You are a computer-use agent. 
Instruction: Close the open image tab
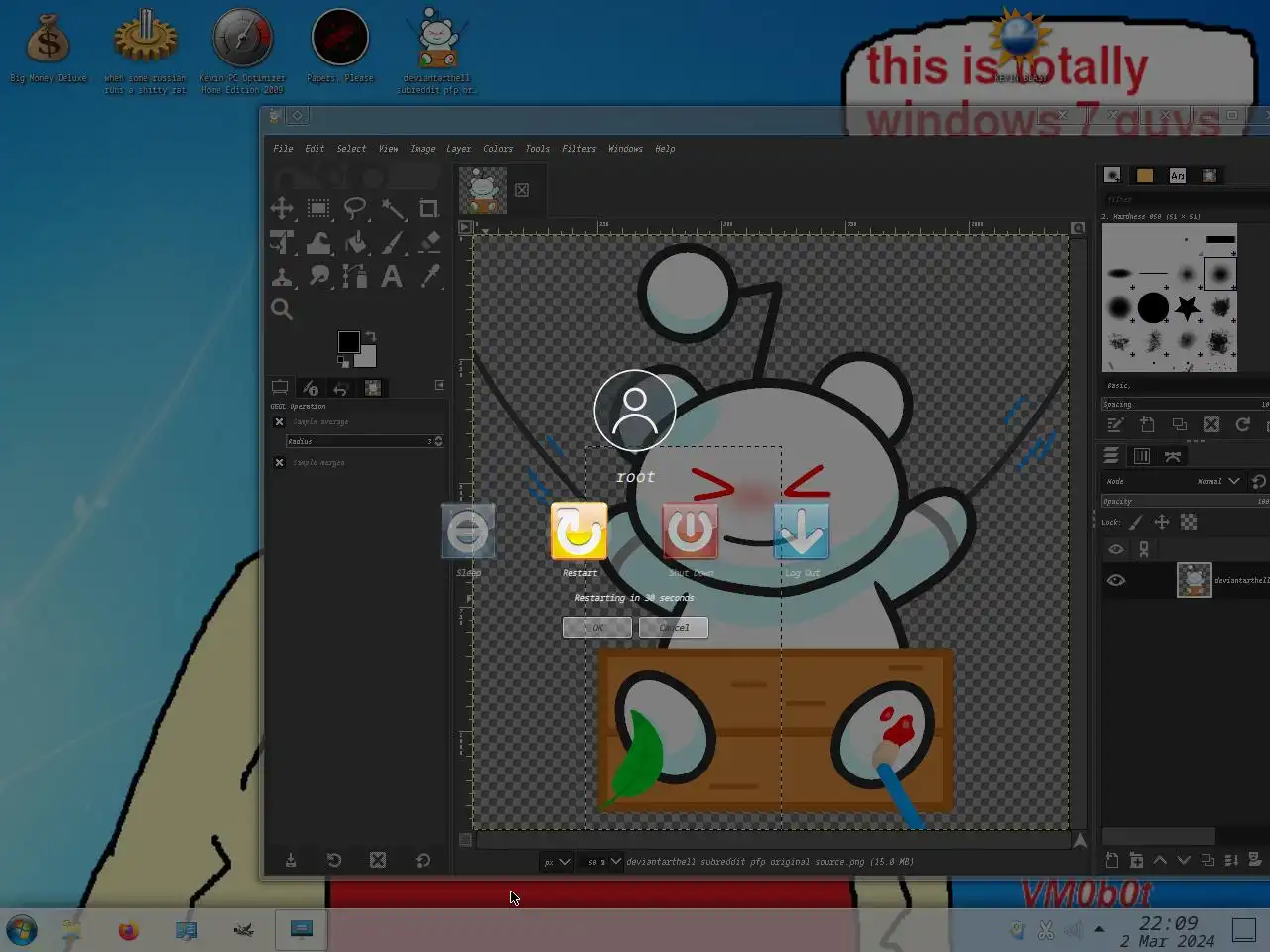[522, 190]
